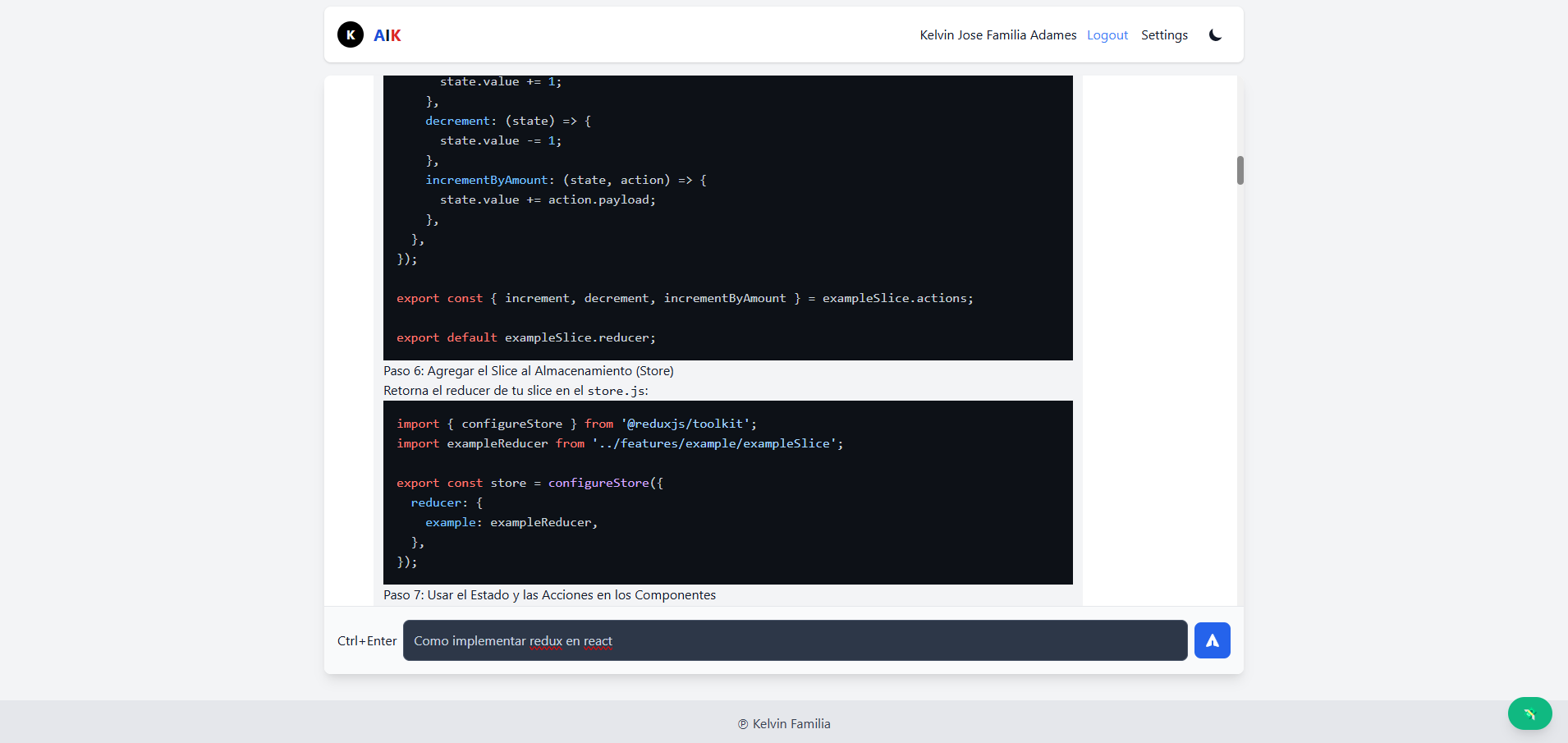Click the 'Paso 7: Usar el Estado' heading

pos(549,595)
